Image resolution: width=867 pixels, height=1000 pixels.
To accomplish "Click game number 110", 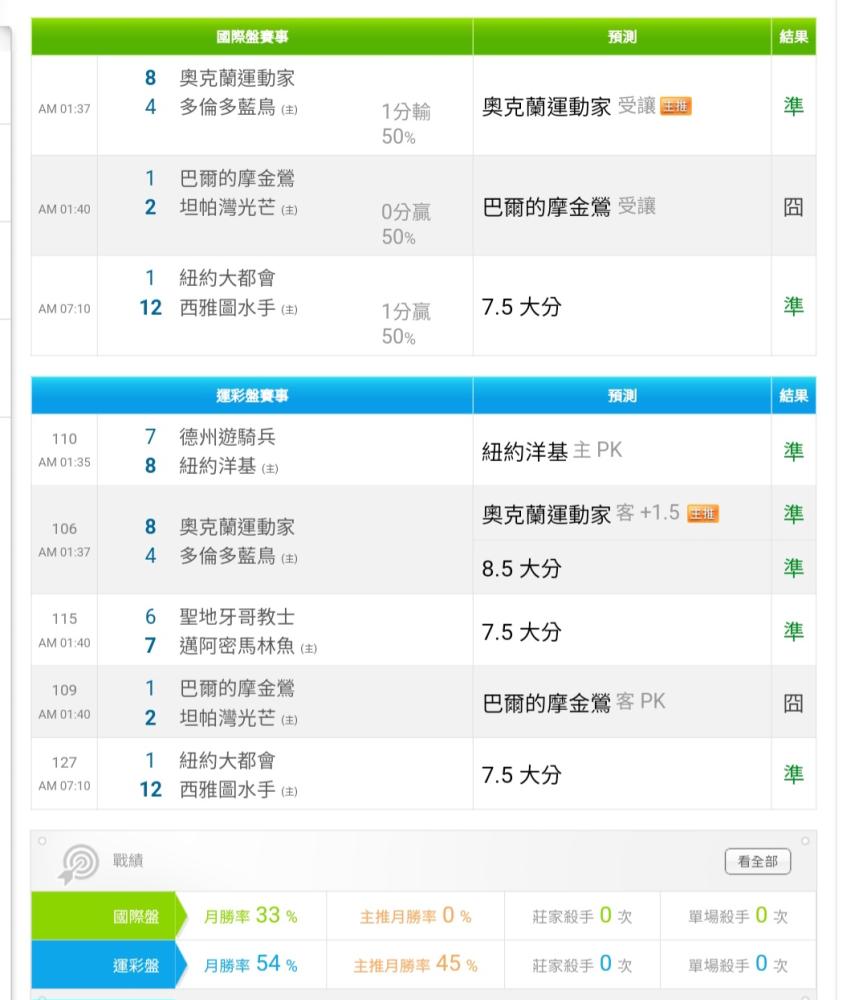I will click(64, 439).
